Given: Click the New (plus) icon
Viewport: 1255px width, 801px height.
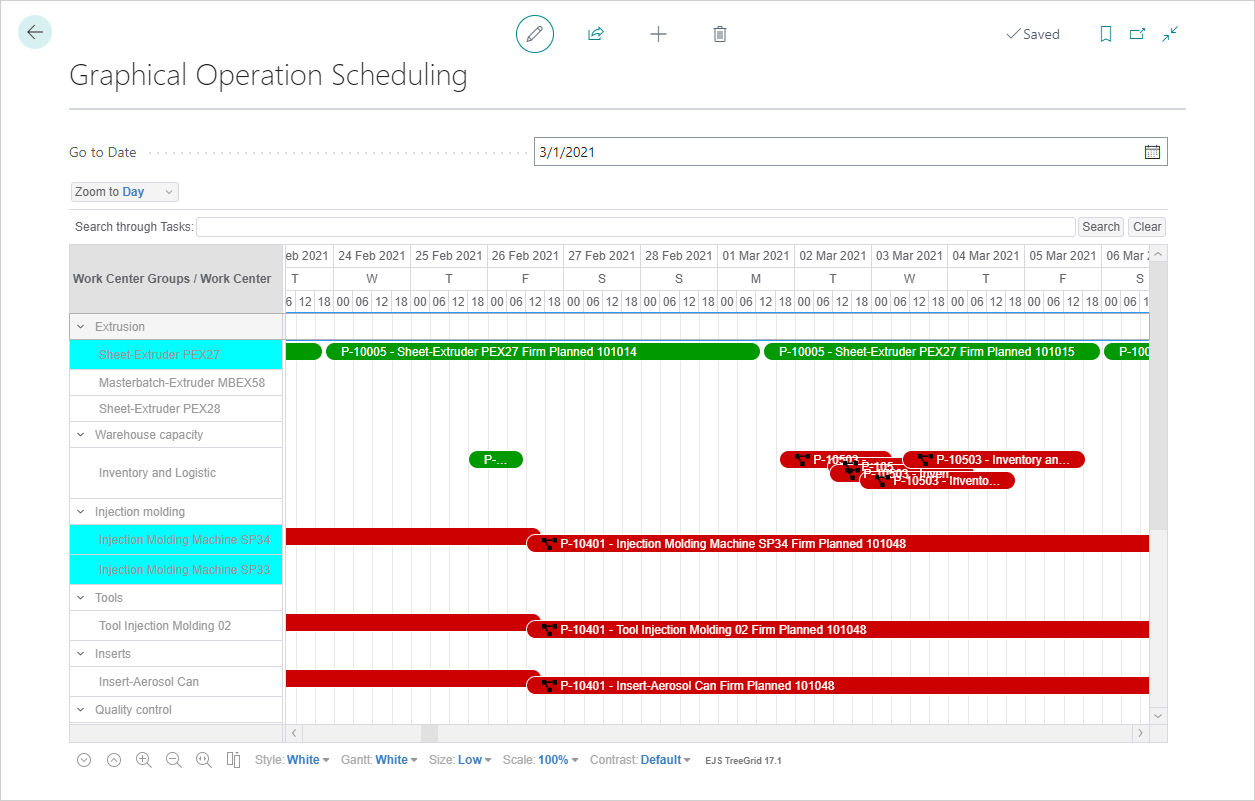Looking at the screenshot, I should [658, 33].
